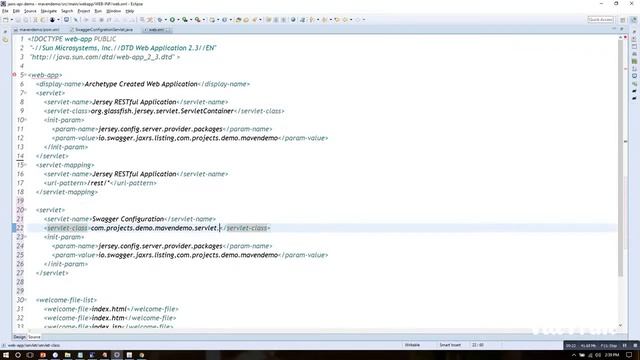This screenshot has width=640, height=360.
Task: Open the Windows notification center
Action: click(x=629, y=355)
